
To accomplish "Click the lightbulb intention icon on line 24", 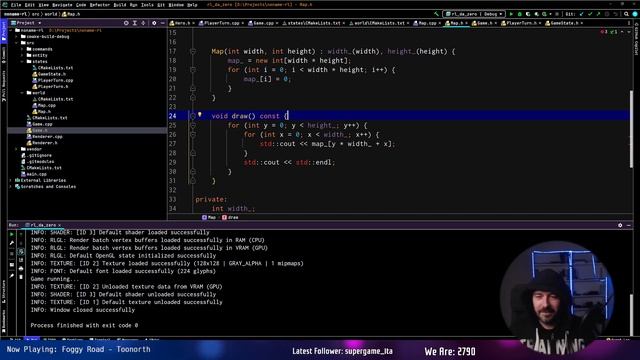I will pos(200,115).
